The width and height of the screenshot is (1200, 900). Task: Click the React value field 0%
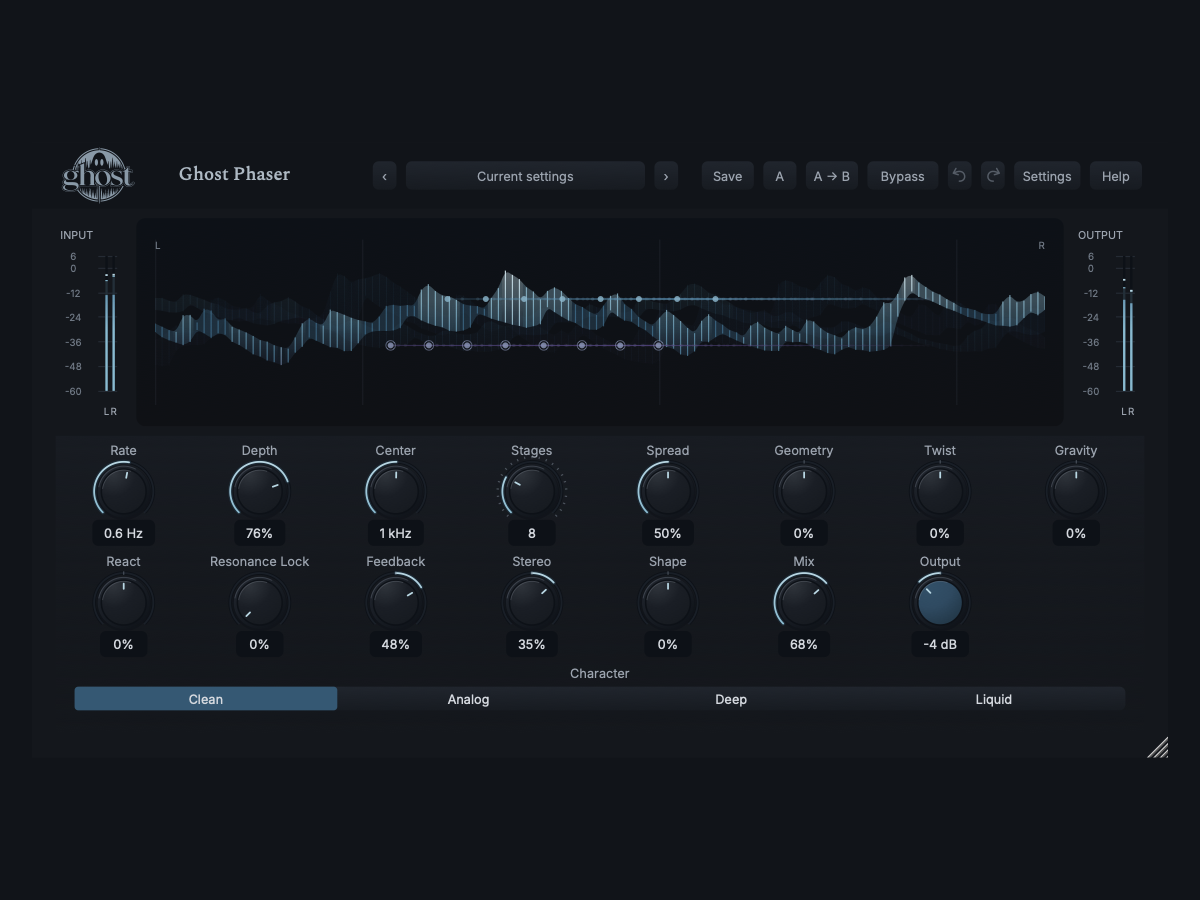click(123, 644)
